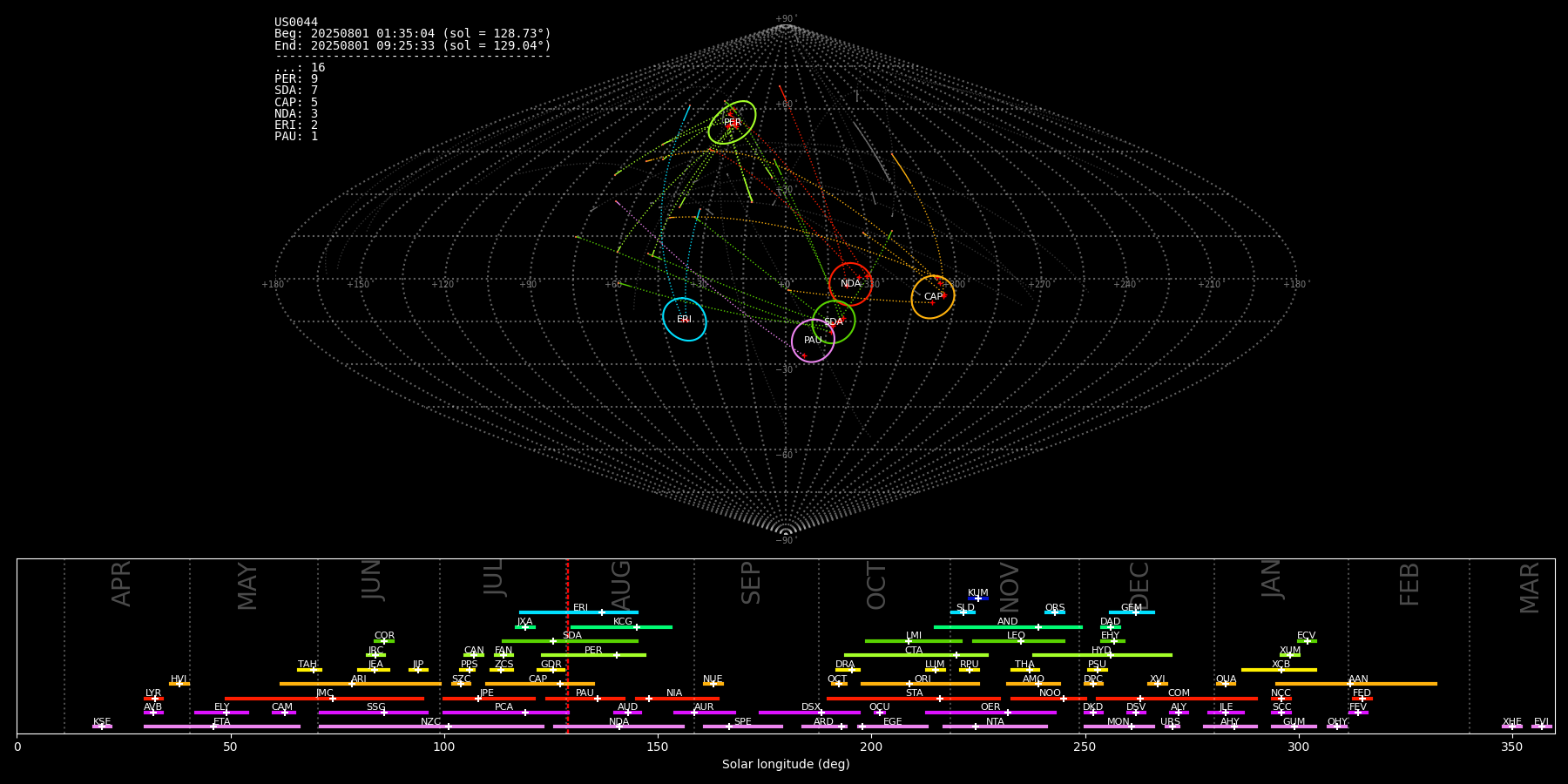Click the 'ERI: 2' count line

296,125
